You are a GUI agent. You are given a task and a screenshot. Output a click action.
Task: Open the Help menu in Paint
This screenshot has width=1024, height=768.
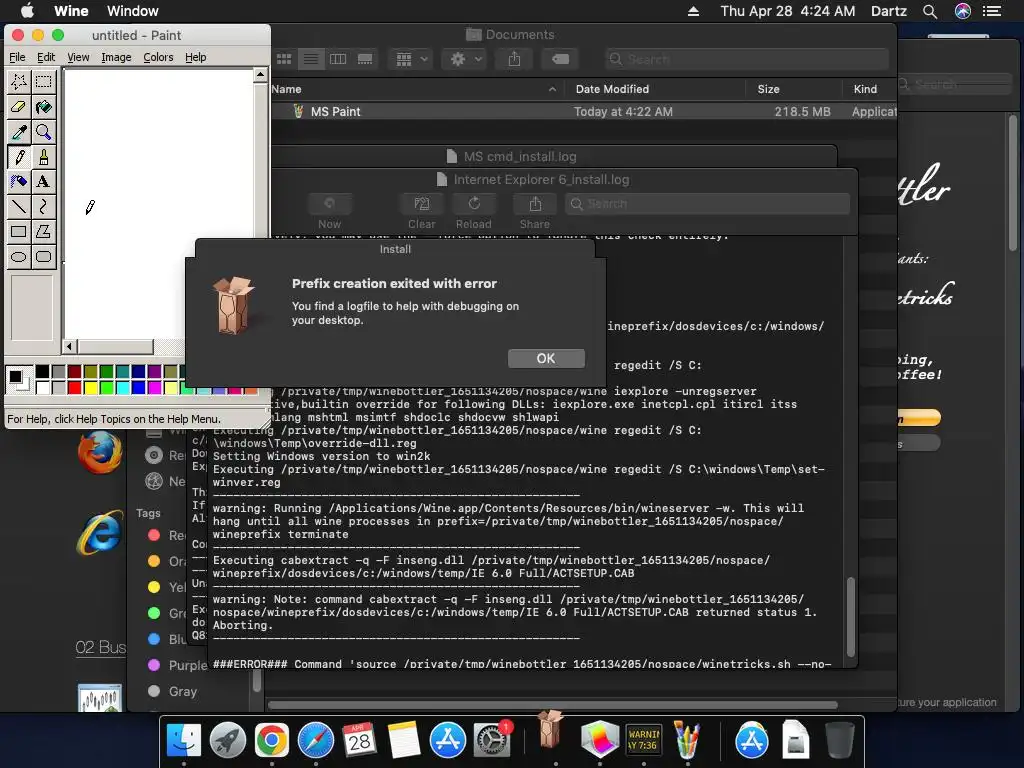coord(195,57)
